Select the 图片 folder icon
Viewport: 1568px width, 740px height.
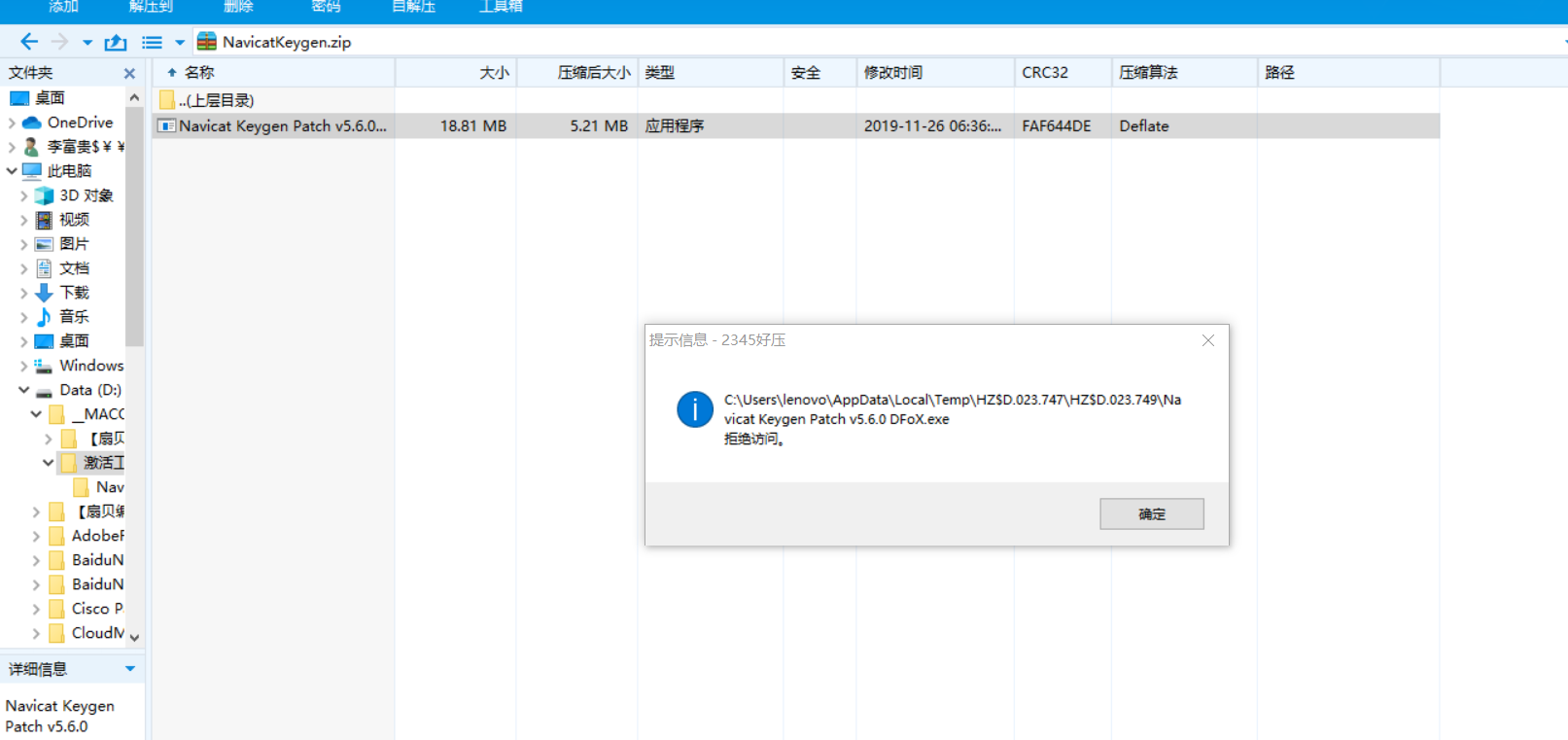coord(44,244)
